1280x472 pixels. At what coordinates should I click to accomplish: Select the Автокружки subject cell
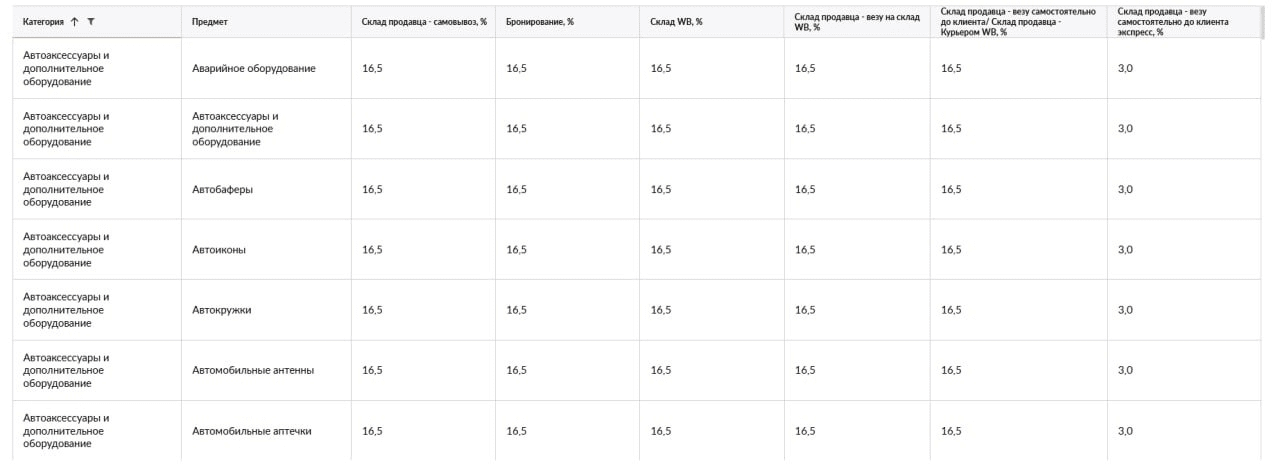221,310
